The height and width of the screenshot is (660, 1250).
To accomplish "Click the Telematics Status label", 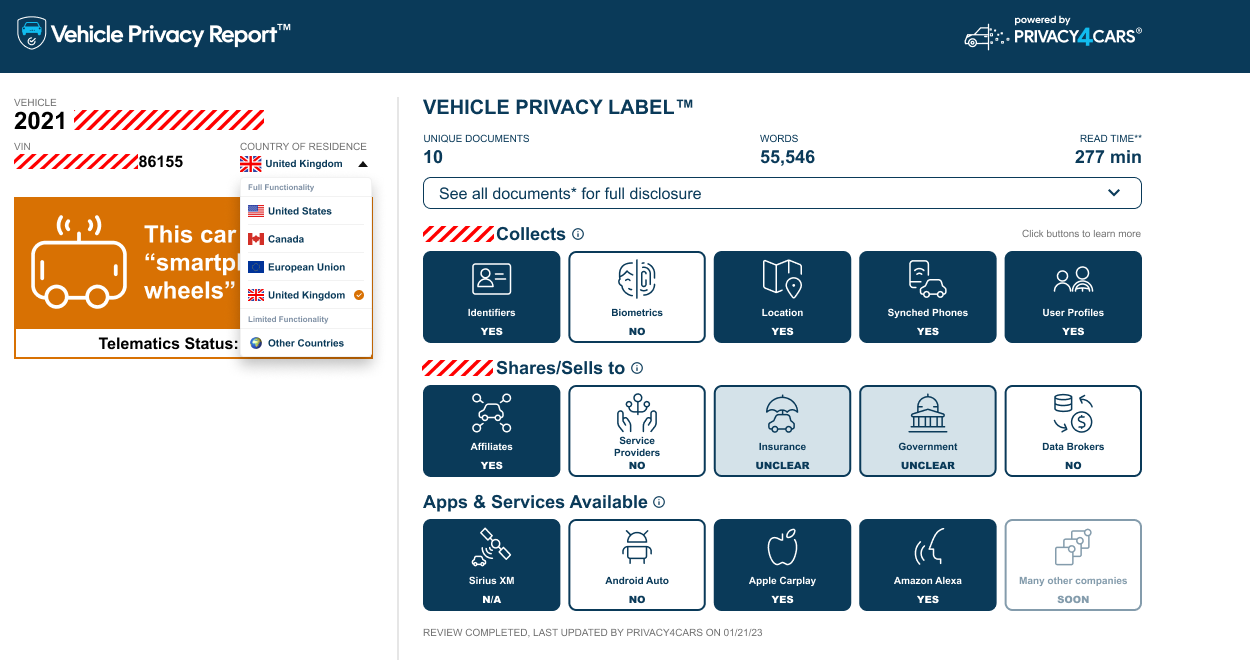I will pyautogui.click(x=168, y=344).
